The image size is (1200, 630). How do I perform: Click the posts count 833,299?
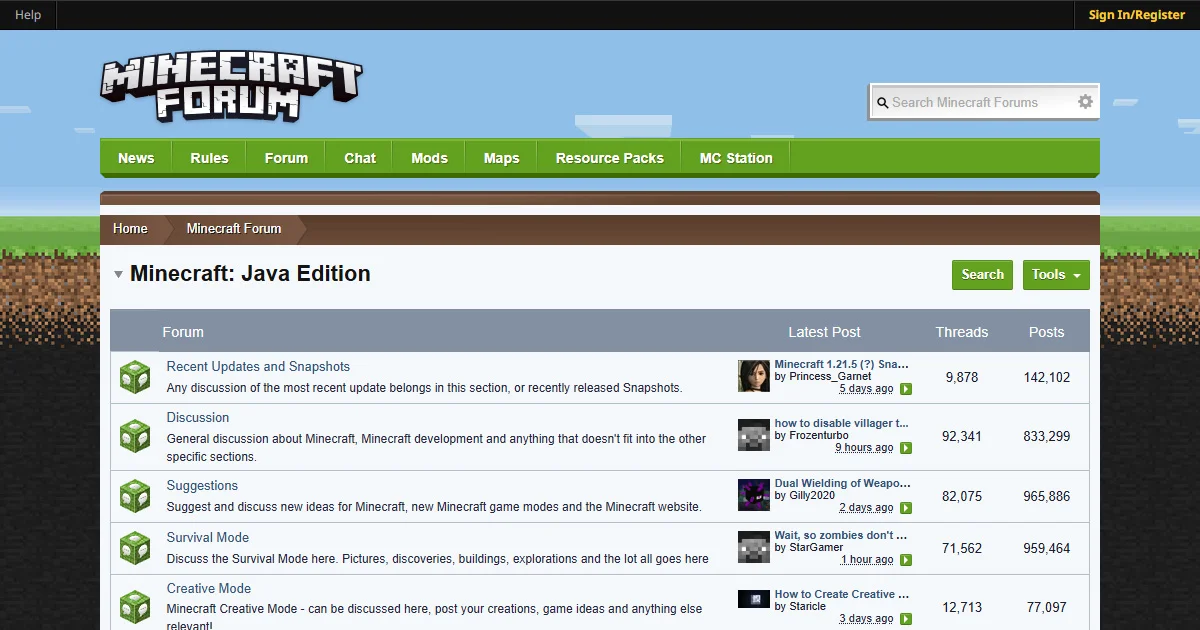click(1047, 437)
